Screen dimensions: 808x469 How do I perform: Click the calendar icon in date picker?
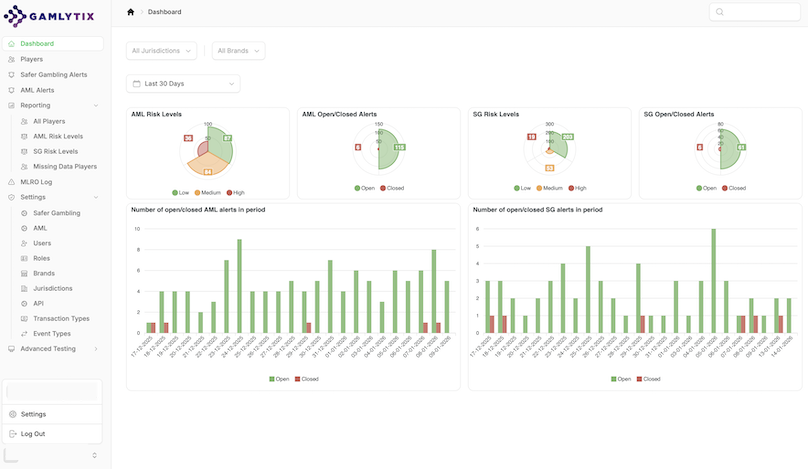point(136,83)
